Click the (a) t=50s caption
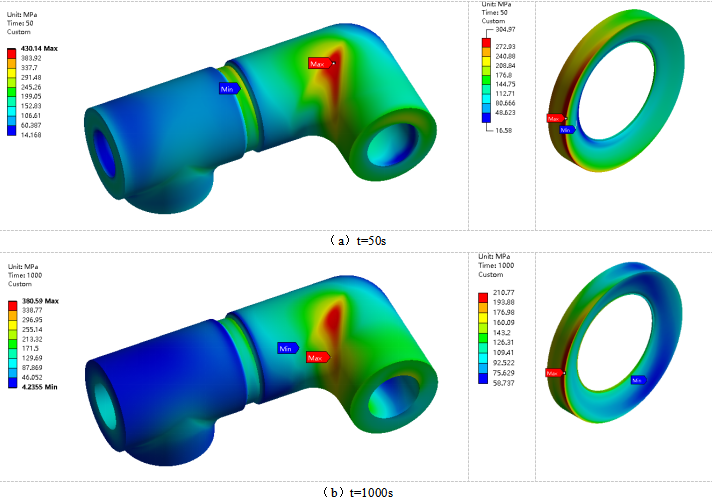 (x=357, y=240)
